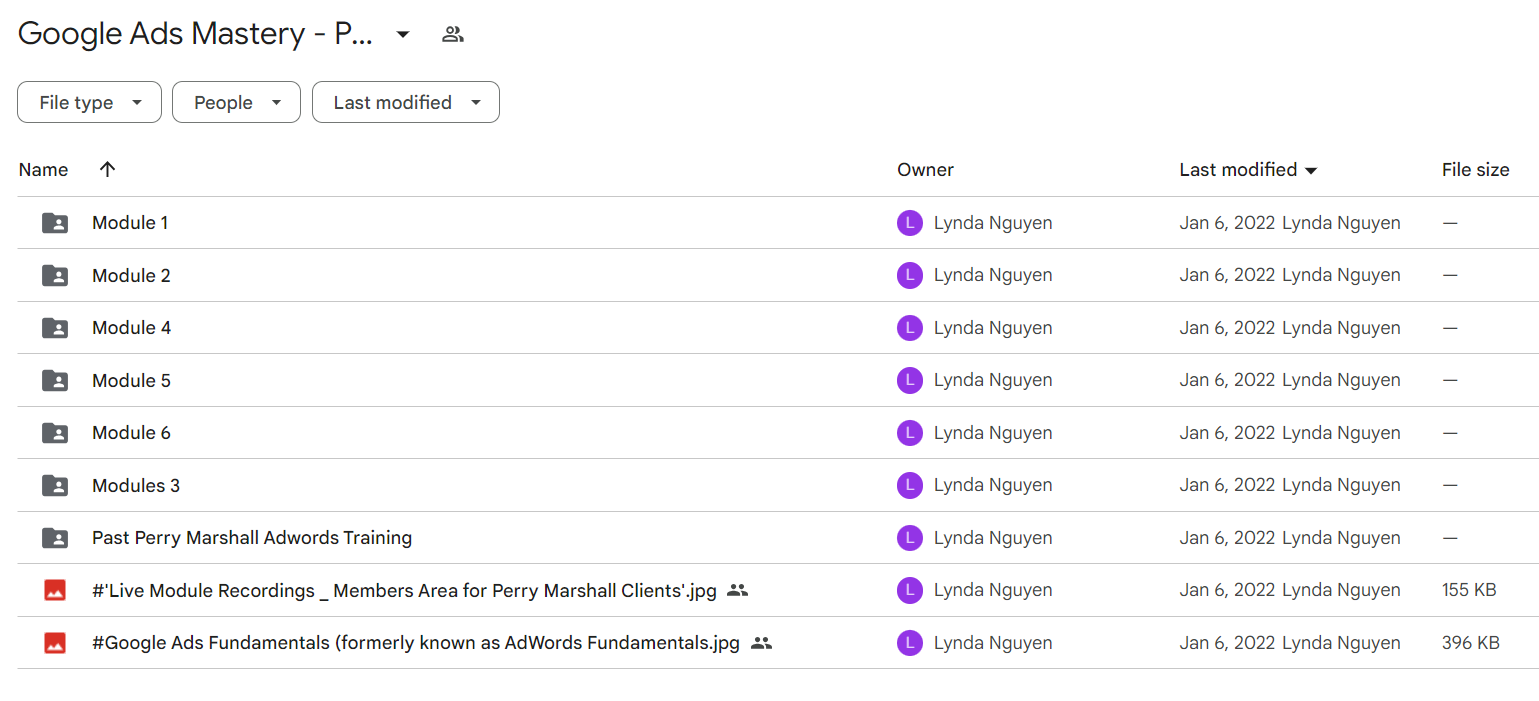1539x701 pixels.
Task: Click the Jan 6, 2022 date in Module 2 row
Action: [x=1227, y=275]
